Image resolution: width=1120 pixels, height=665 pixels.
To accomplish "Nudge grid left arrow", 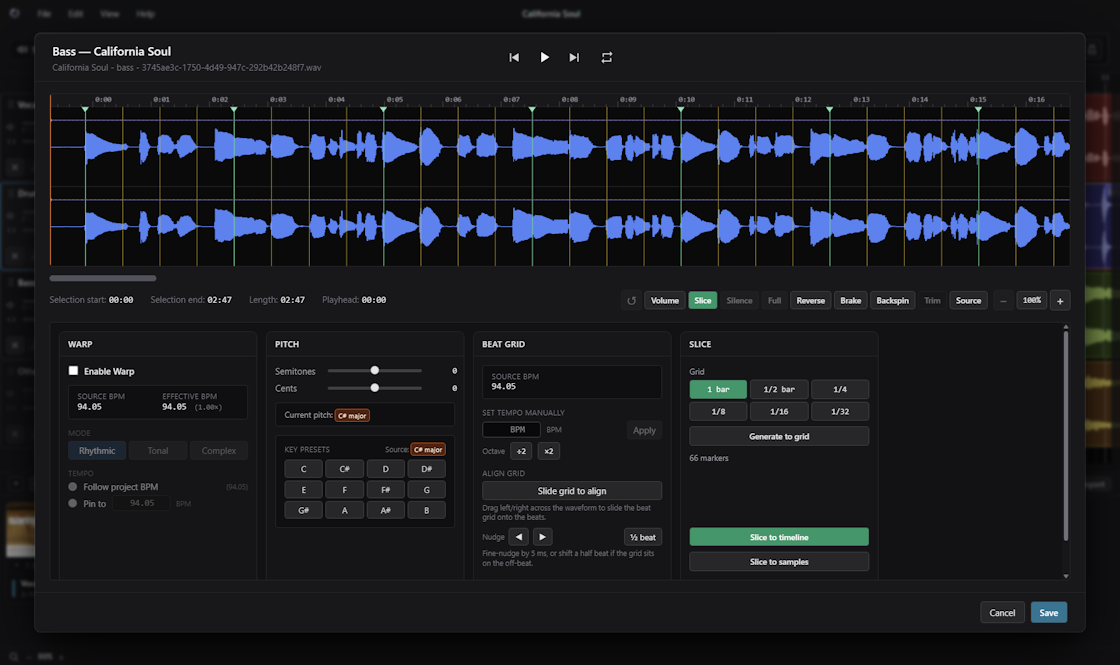I will click(519, 536).
